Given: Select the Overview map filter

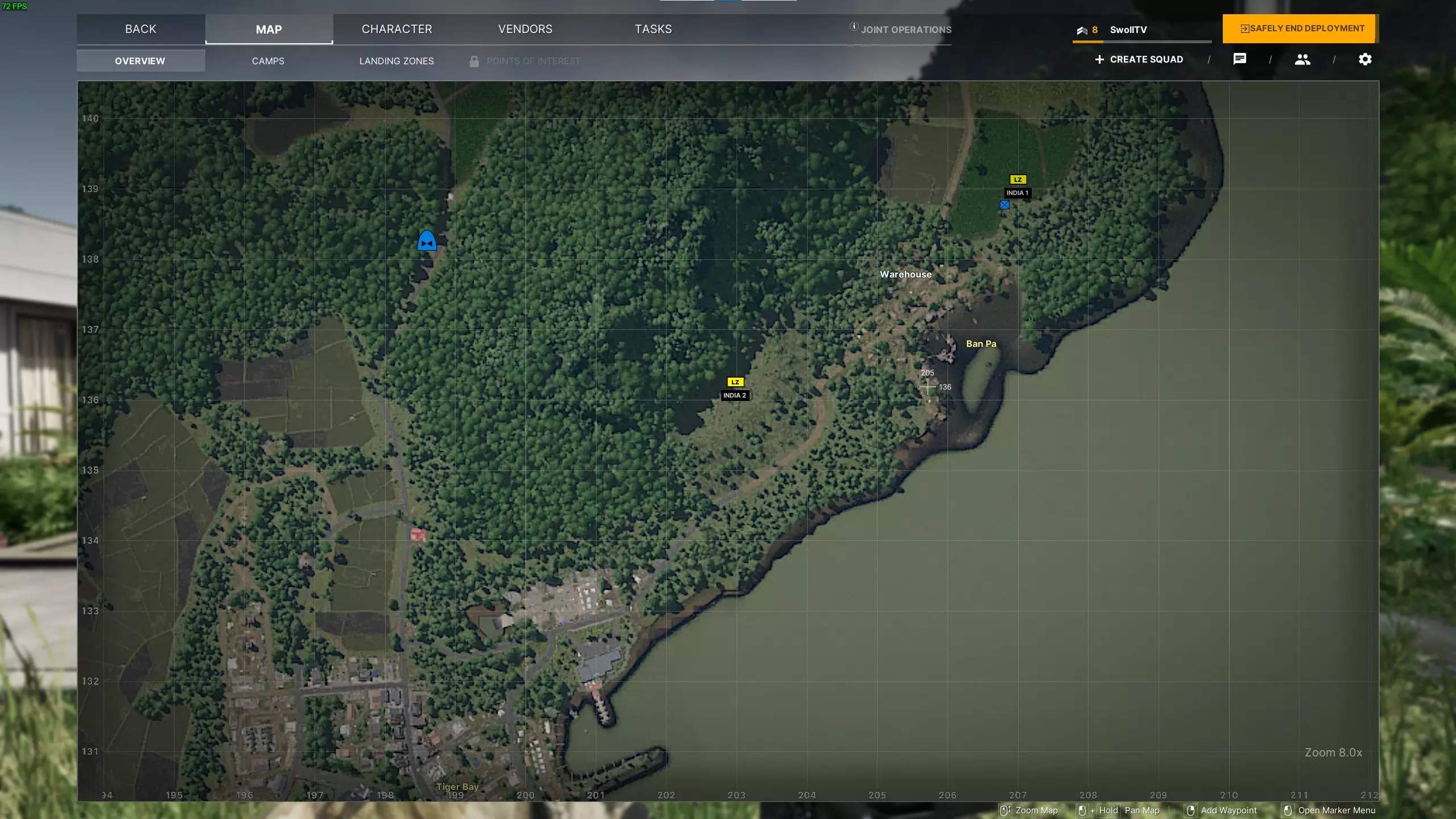Looking at the screenshot, I should click(x=140, y=61).
